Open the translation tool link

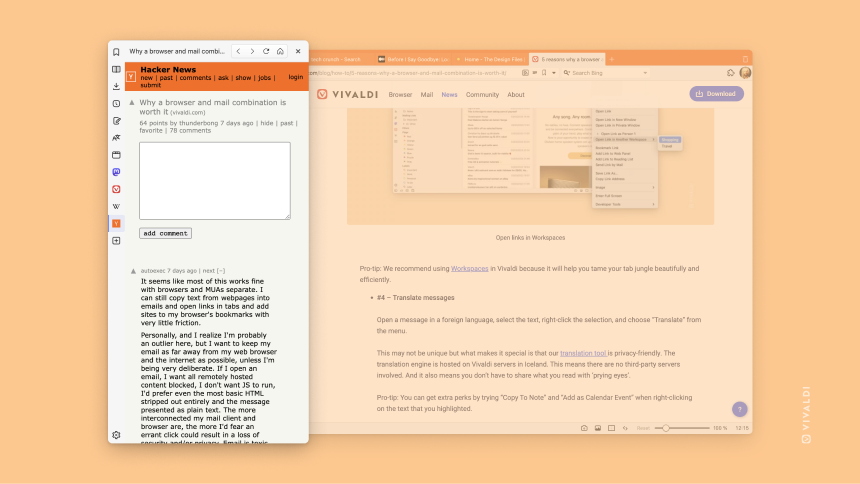[x=583, y=353]
